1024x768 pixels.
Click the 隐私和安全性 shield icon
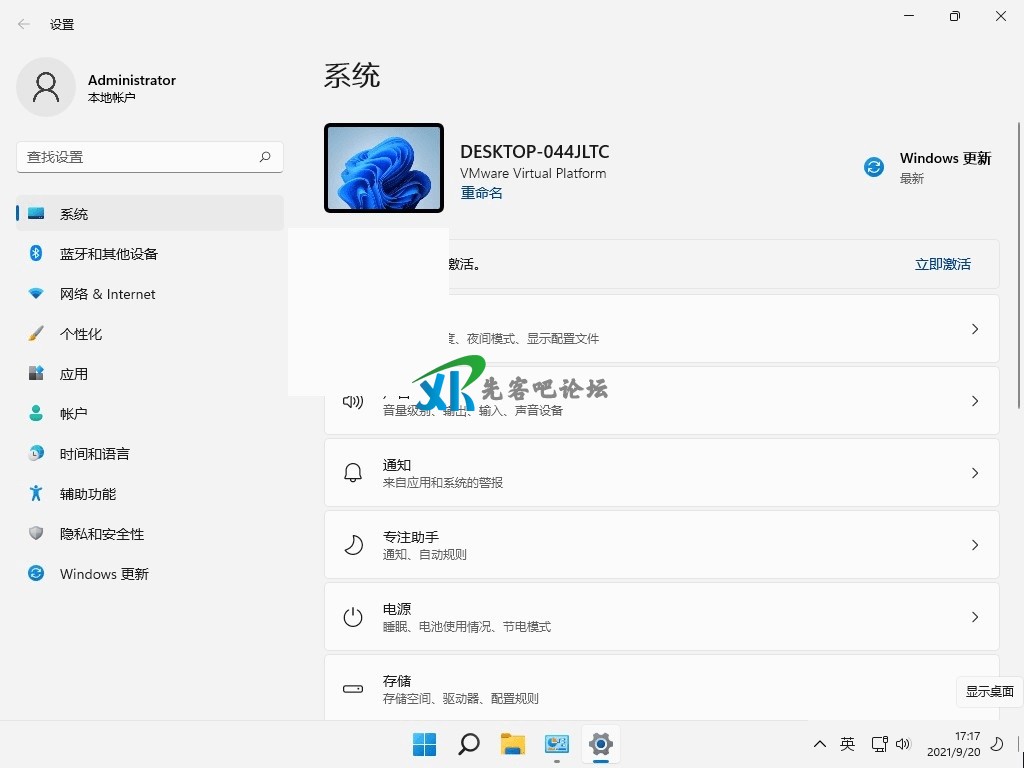point(36,534)
